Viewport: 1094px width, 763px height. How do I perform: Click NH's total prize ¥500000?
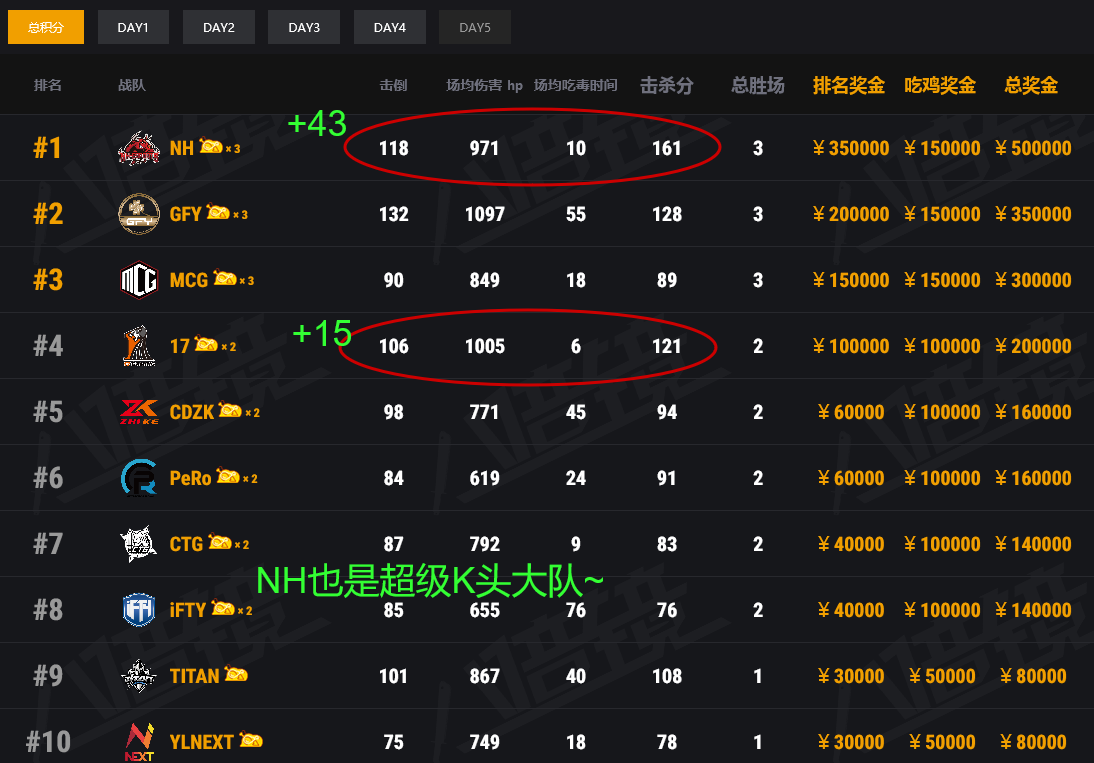1033,148
